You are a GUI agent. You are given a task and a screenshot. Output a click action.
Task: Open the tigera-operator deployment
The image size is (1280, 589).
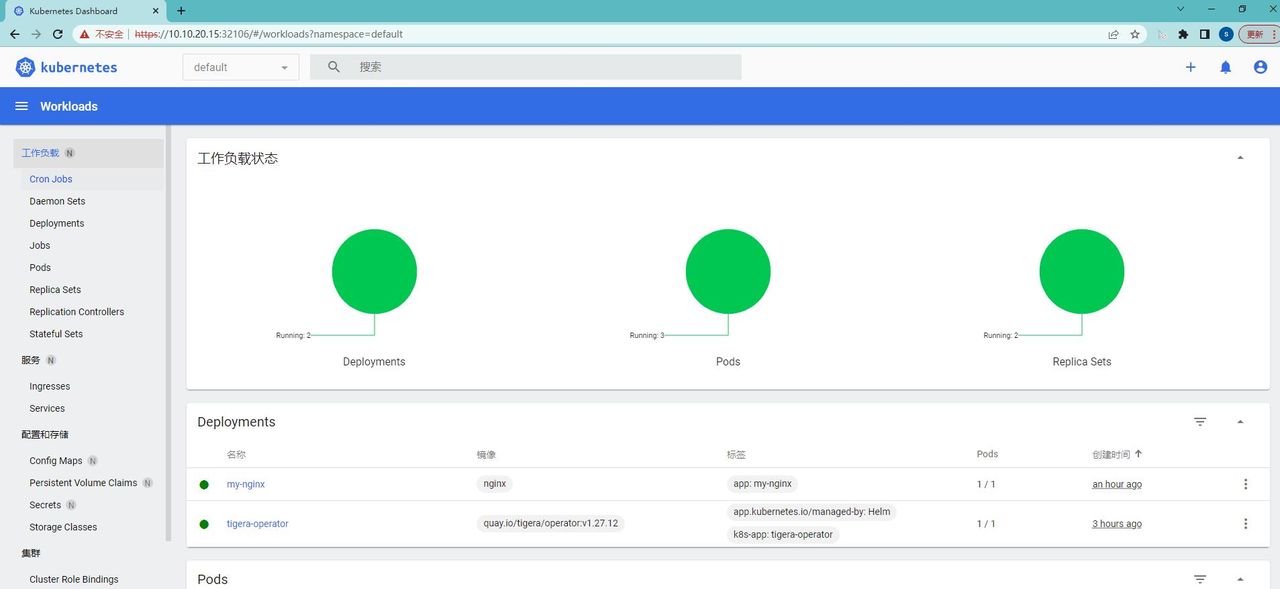[x=257, y=523]
